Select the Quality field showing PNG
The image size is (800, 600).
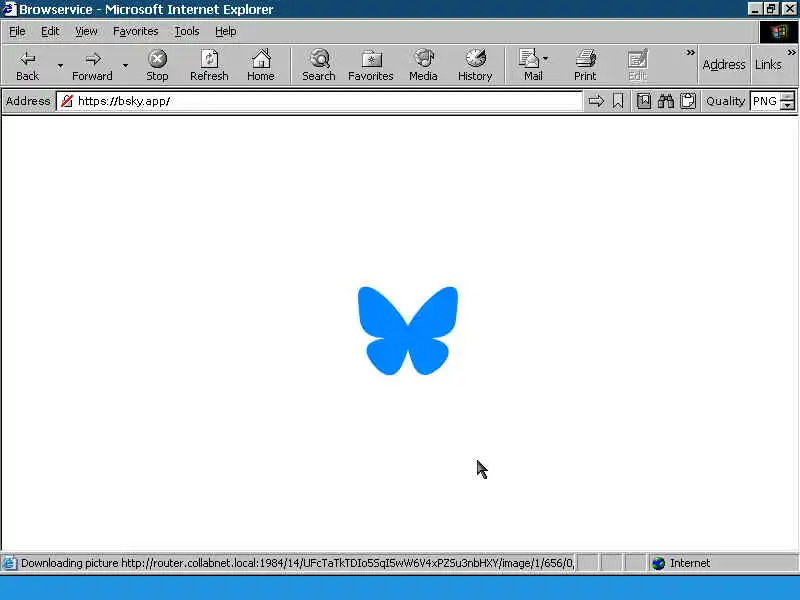pos(766,101)
